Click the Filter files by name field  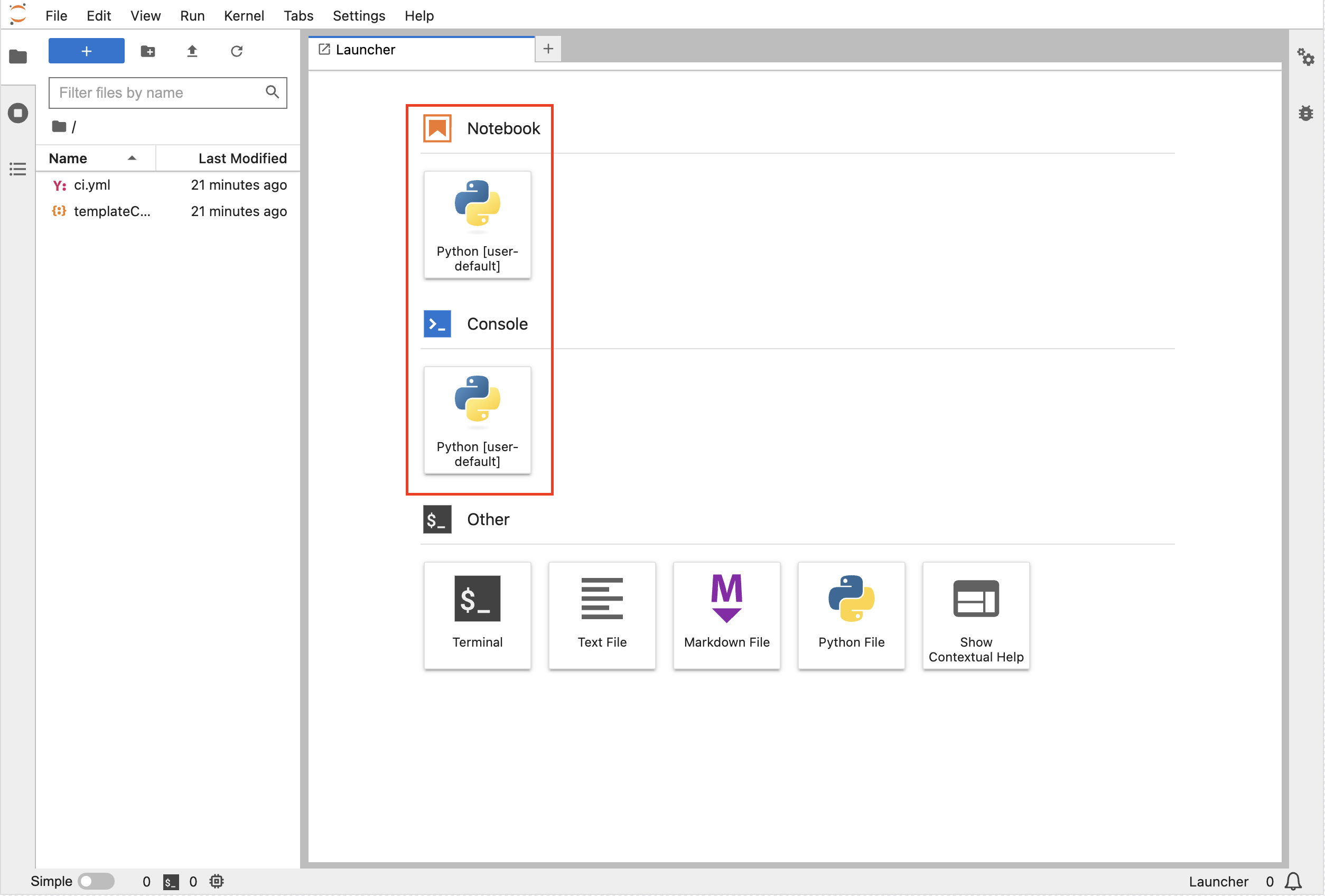click(x=167, y=93)
